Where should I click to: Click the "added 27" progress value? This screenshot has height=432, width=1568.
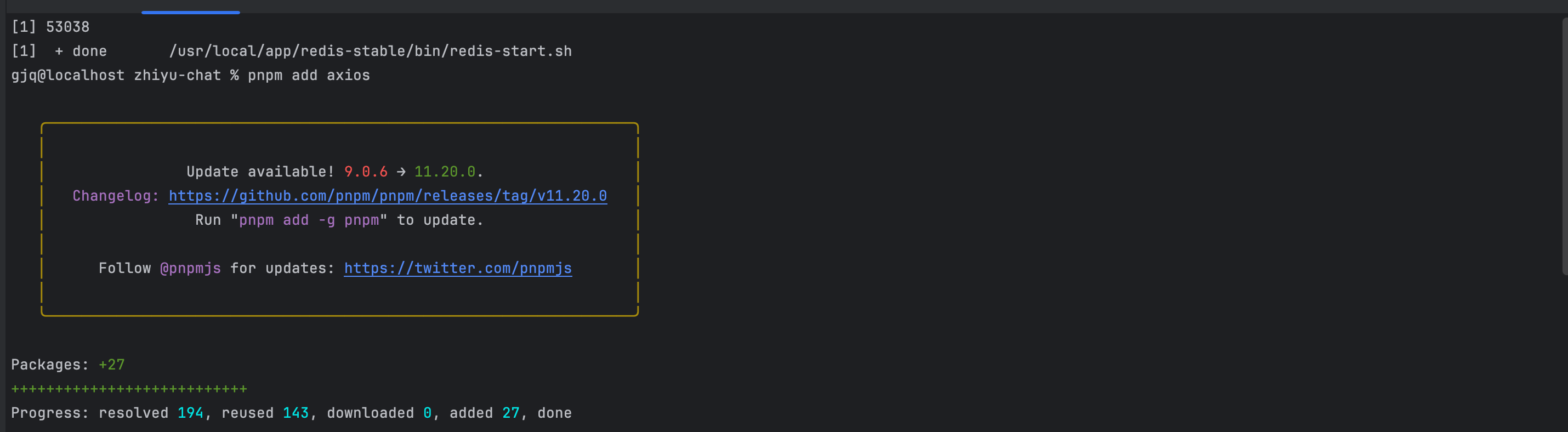click(485, 413)
